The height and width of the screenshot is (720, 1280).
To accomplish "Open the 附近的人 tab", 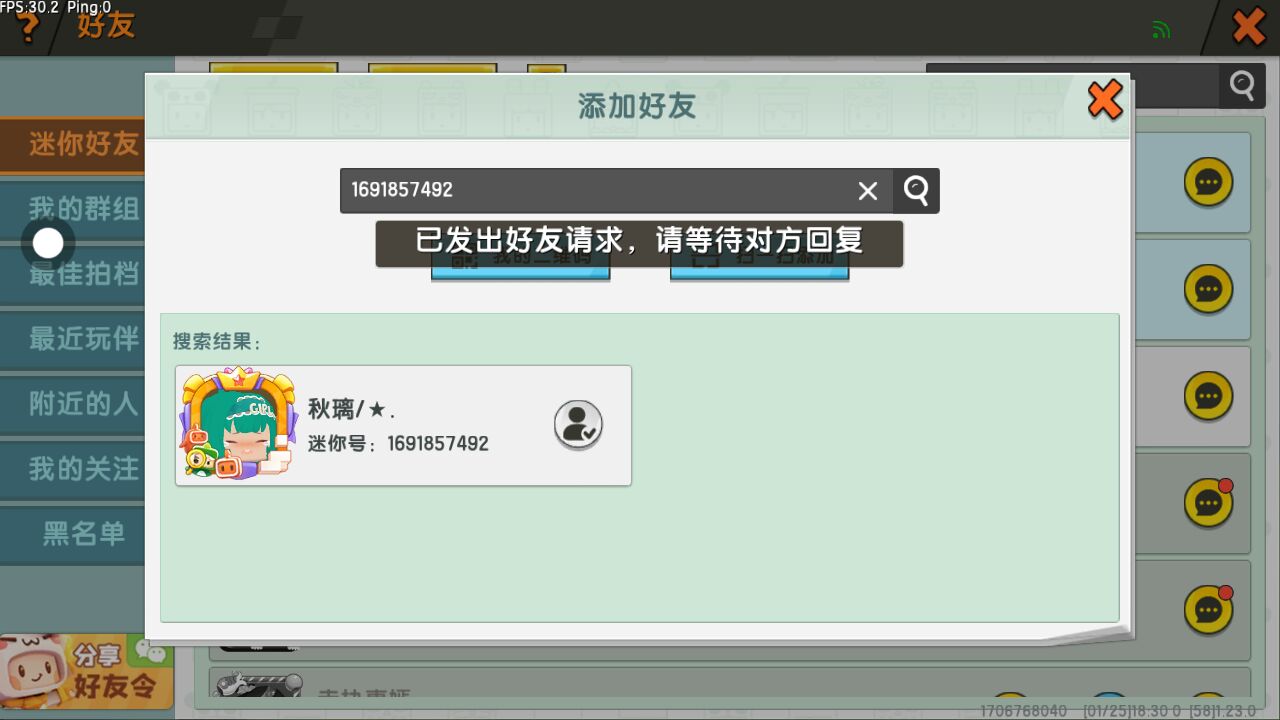I will coord(82,404).
